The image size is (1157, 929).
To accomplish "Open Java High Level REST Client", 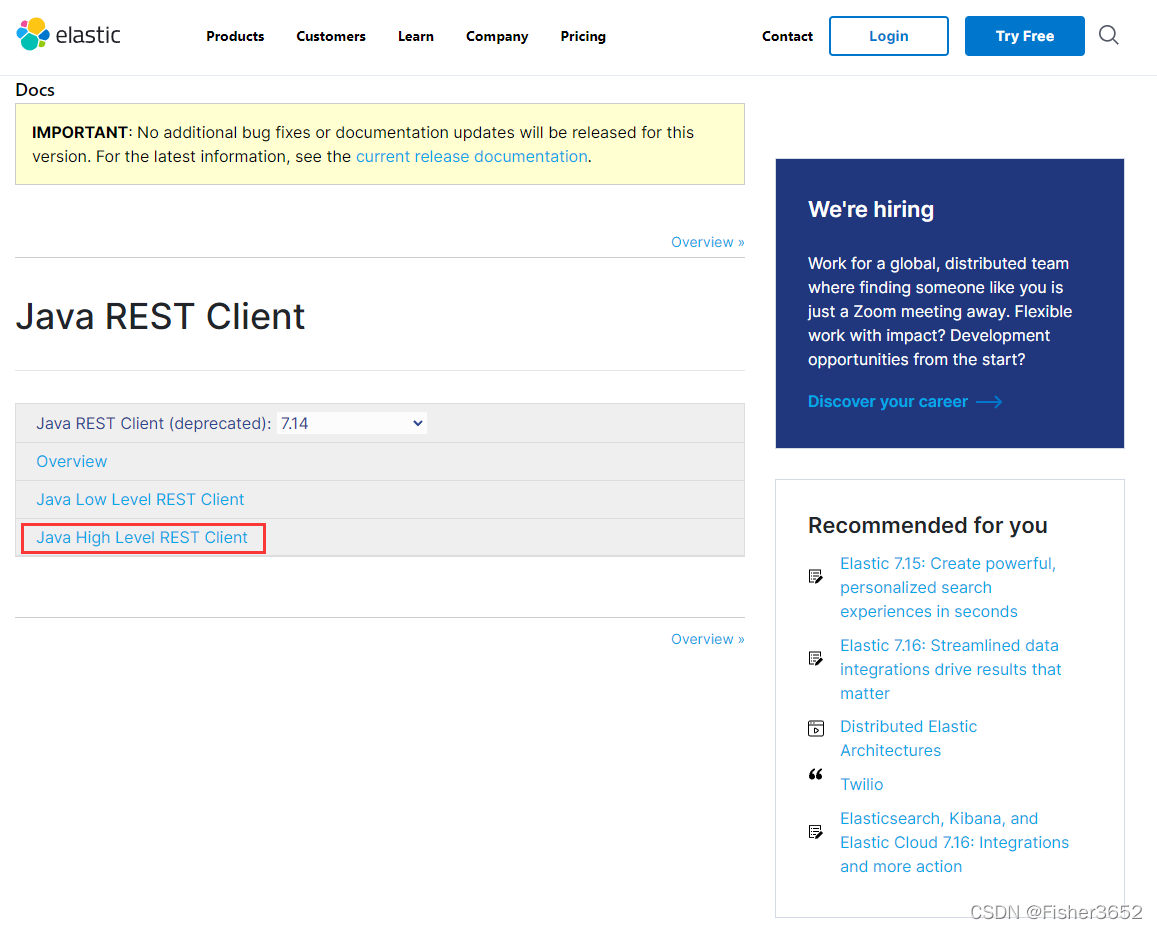I will click(142, 537).
